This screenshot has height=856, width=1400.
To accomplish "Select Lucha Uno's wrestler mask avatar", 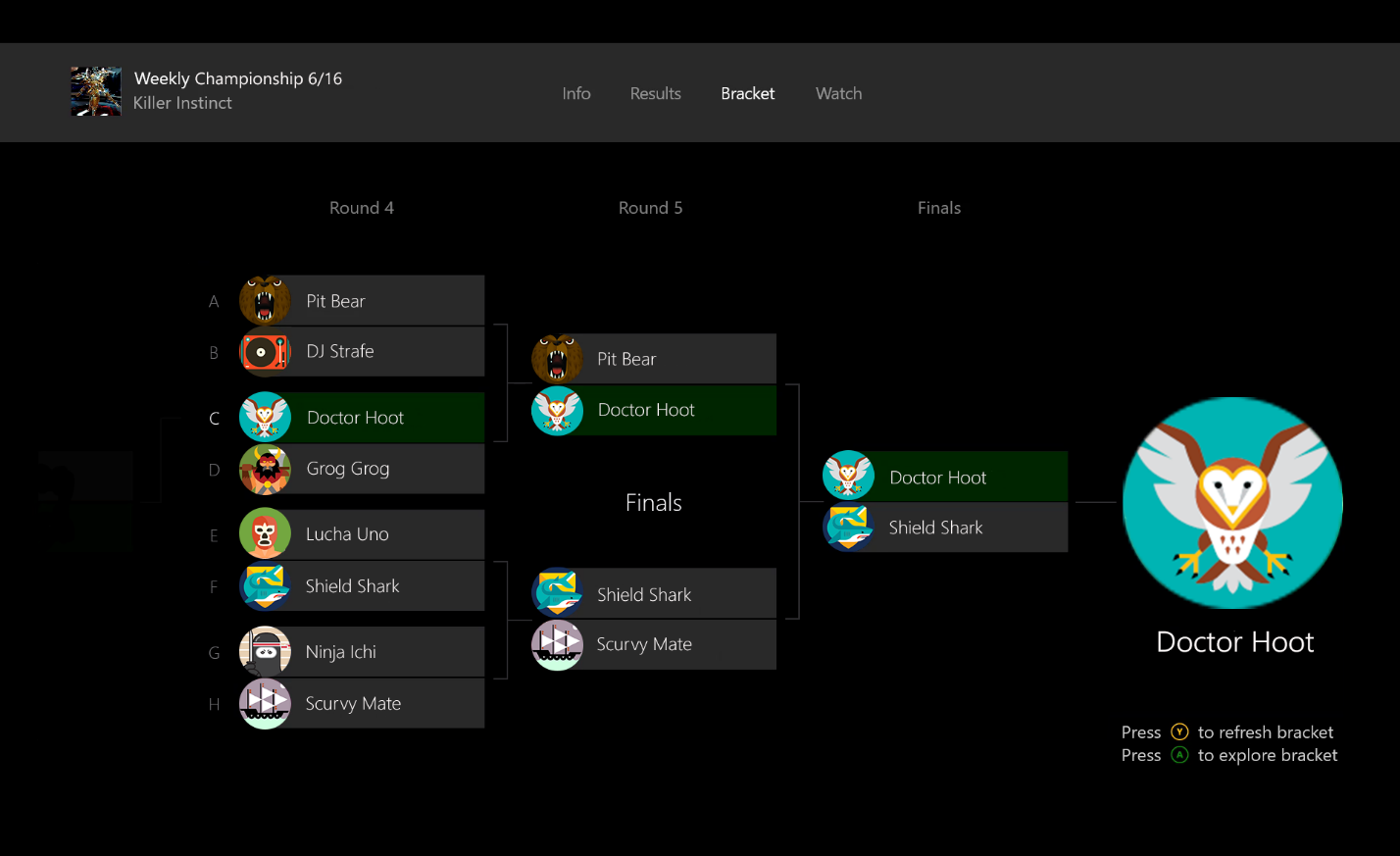I will (265, 534).
